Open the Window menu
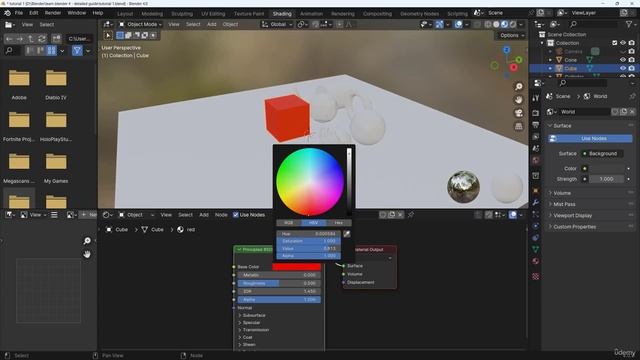The height and width of the screenshot is (360, 640). 77,13
